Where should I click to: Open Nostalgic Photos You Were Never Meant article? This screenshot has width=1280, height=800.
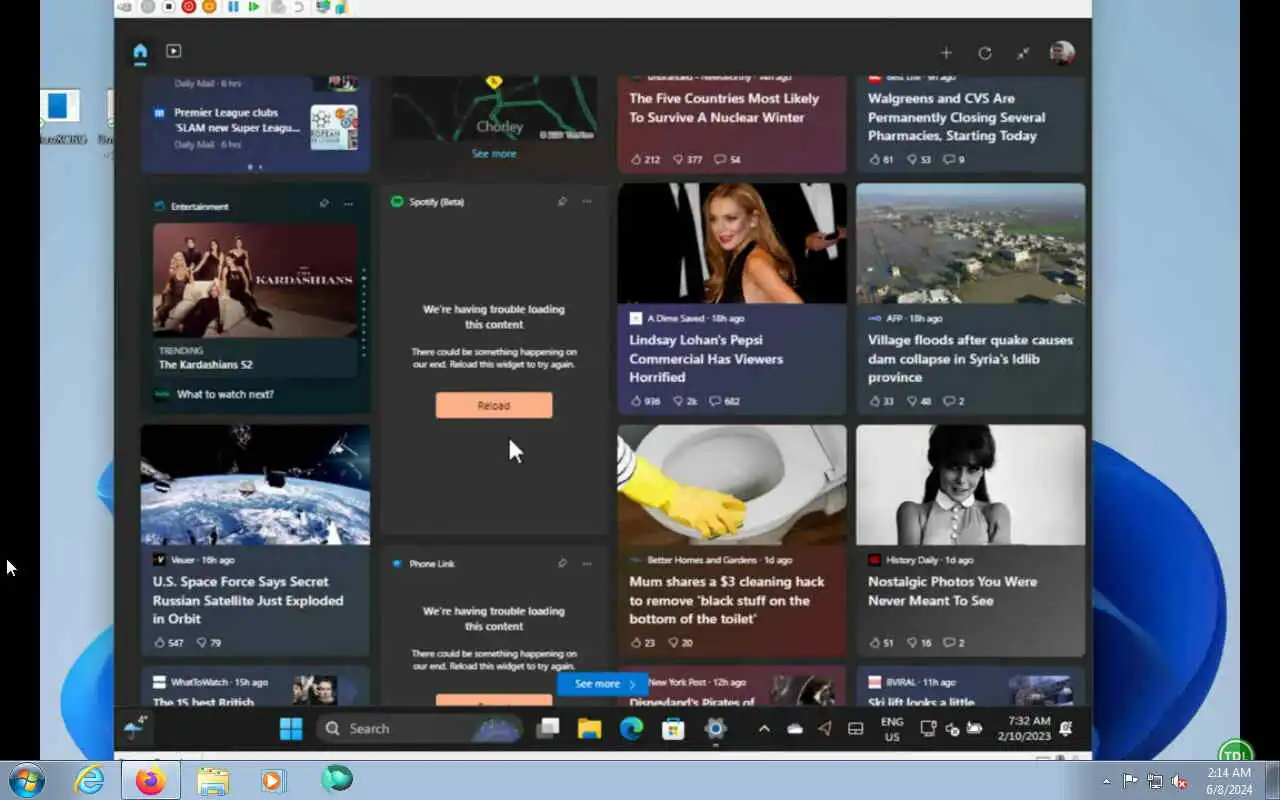pos(952,590)
